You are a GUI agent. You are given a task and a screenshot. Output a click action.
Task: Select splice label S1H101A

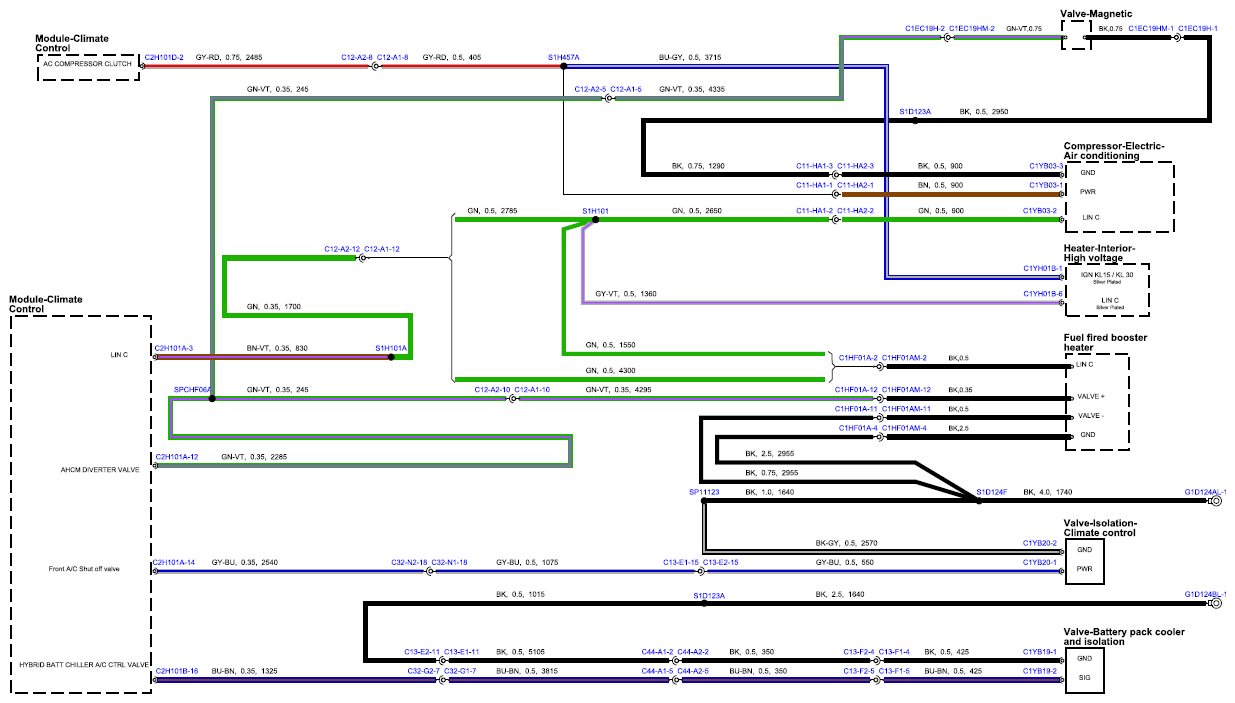(x=391, y=348)
